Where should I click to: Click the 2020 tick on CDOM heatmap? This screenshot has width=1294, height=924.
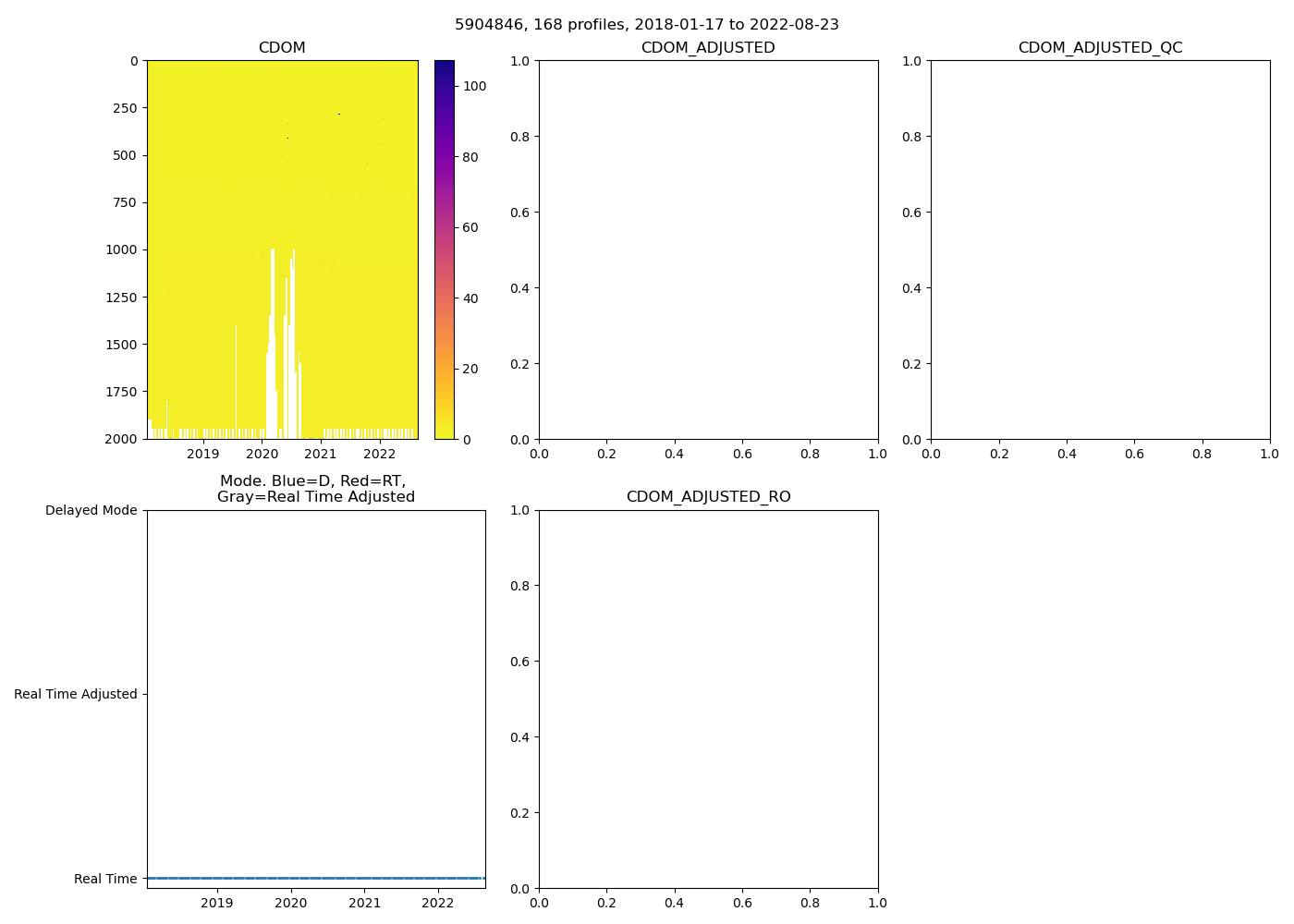click(x=262, y=454)
